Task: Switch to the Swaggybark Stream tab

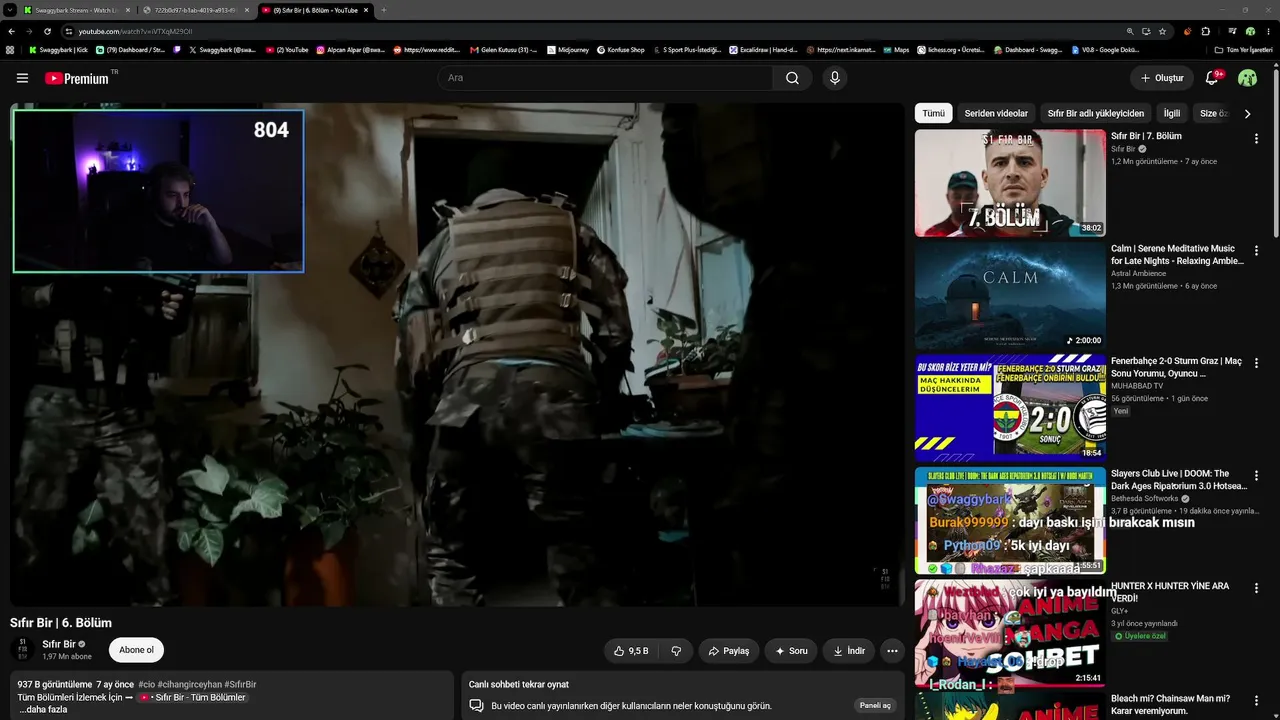Action: [77, 10]
